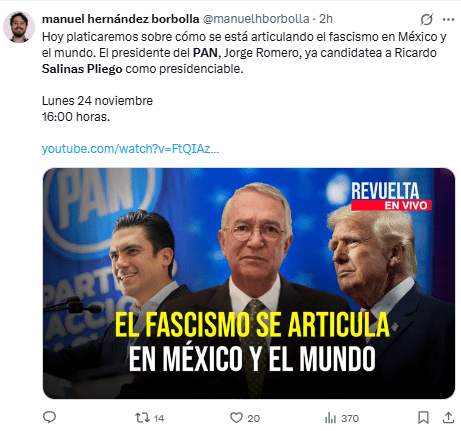The width and height of the screenshot is (461, 431).
Task: Bookmark this post with the bookmark icon
Action: [423, 417]
